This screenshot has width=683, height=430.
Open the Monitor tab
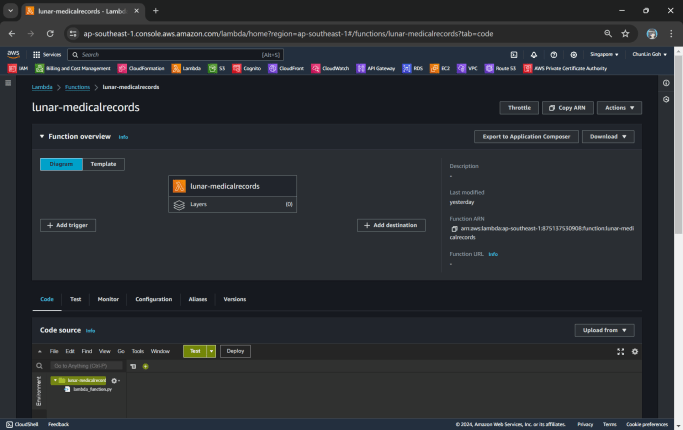tap(108, 299)
